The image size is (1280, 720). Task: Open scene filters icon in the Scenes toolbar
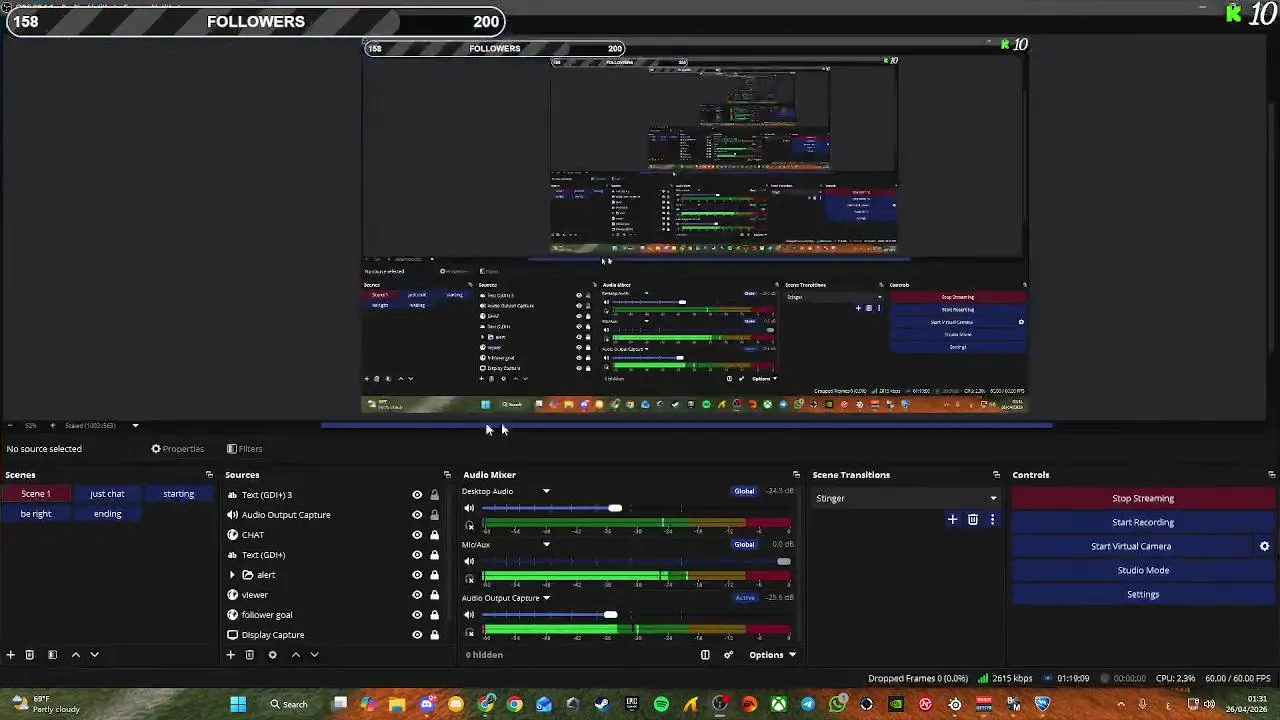tap(52, 655)
